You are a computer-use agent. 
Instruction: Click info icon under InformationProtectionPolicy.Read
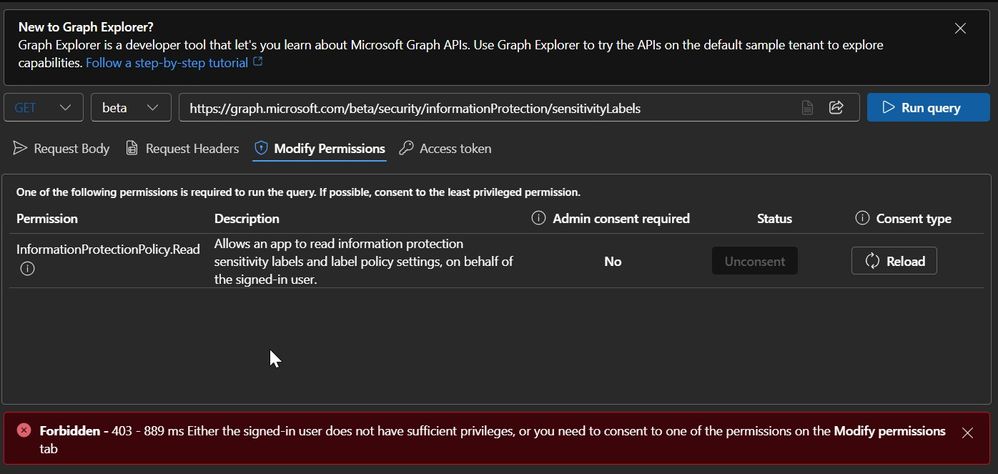tap(27, 268)
